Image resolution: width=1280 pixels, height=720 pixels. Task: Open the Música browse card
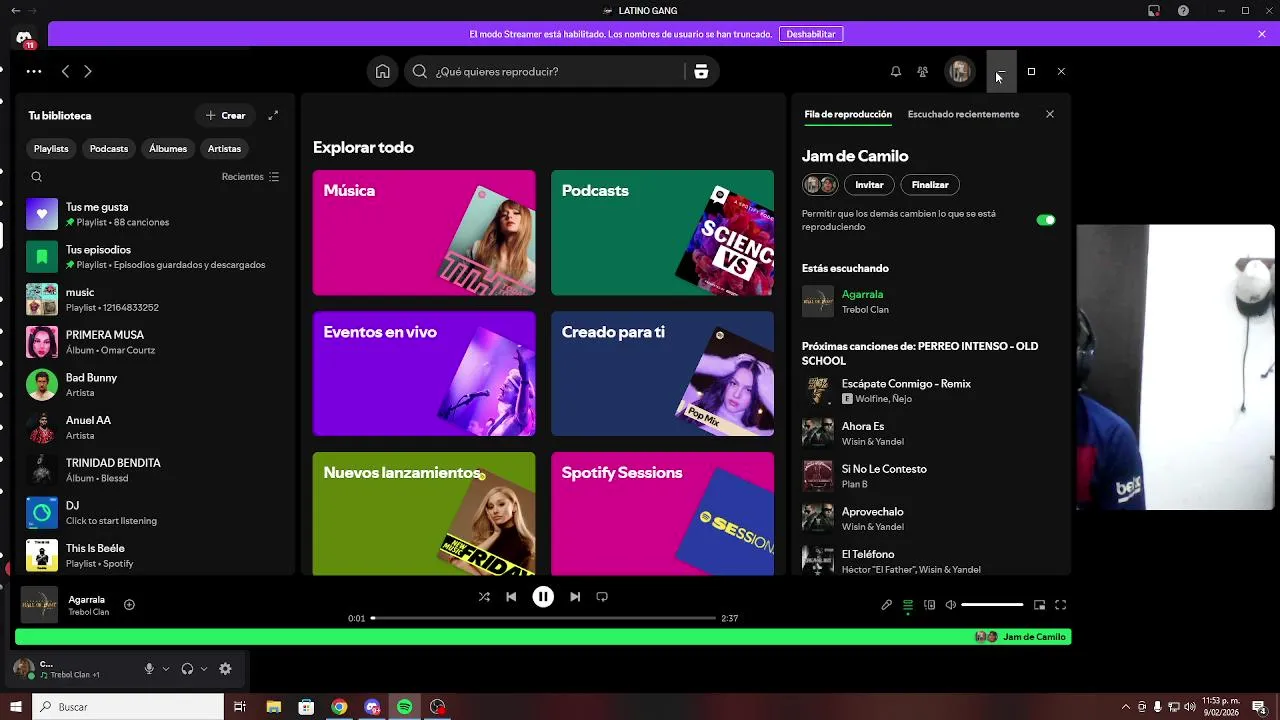click(x=424, y=233)
